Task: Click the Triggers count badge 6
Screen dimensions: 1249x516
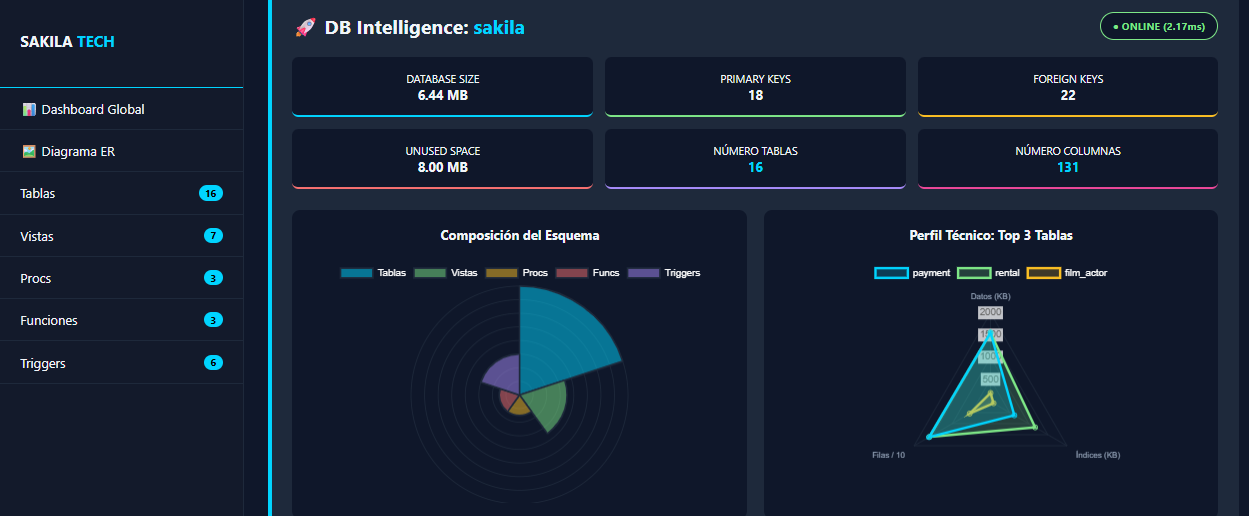Action: click(213, 363)
